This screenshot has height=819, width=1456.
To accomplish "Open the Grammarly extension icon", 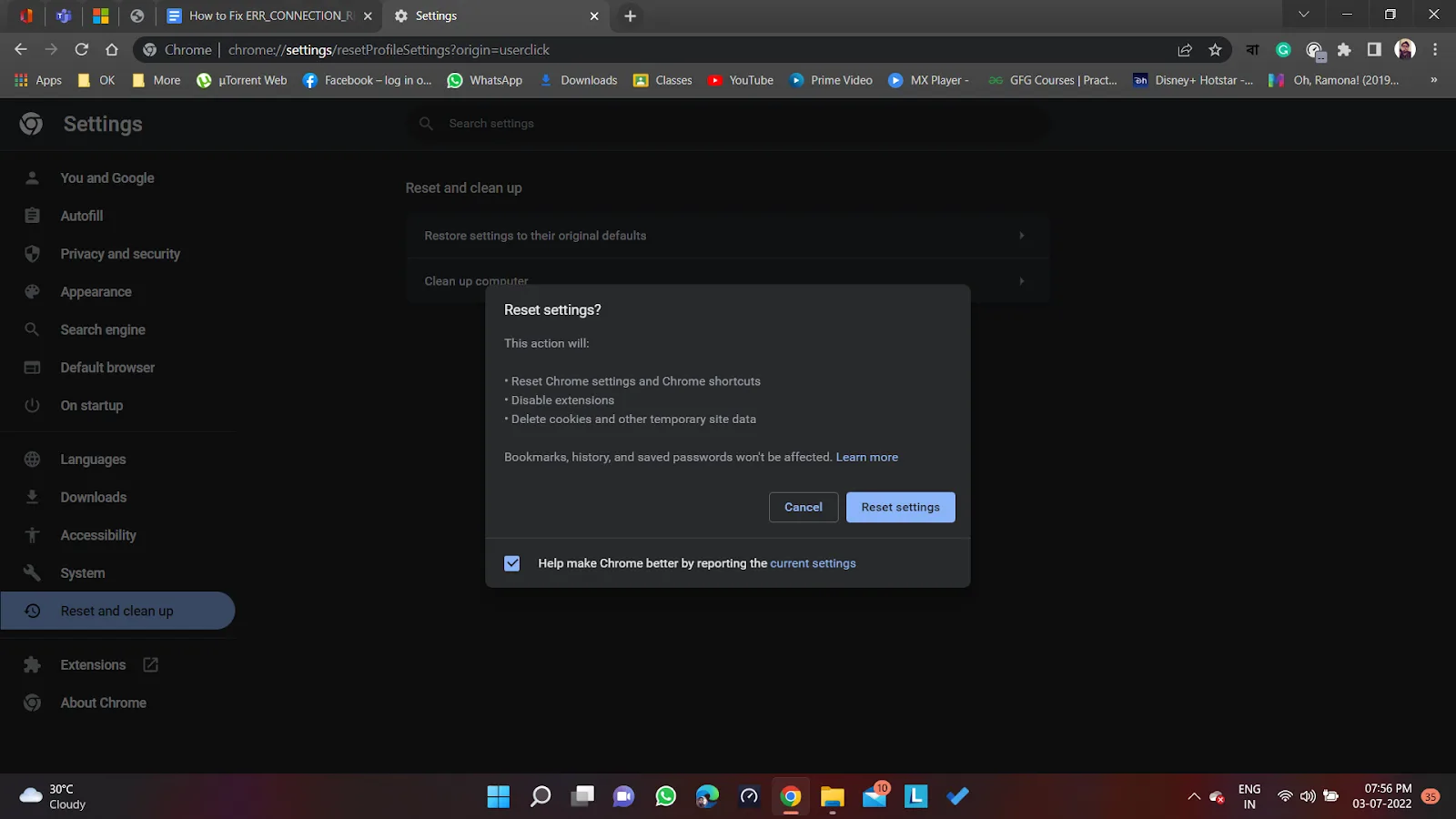I will (x=1283, y=50).
